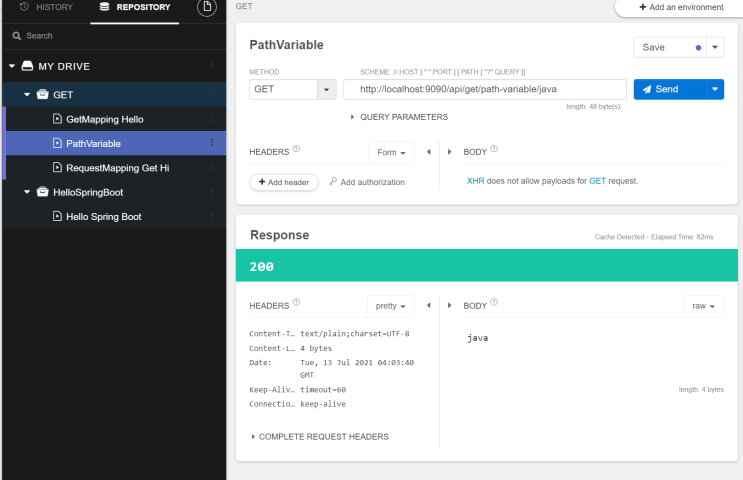This screenshot has width=743, height=480.
Task: Open the MY DRIVE options menu dots
Action: (x=212, y=65)
